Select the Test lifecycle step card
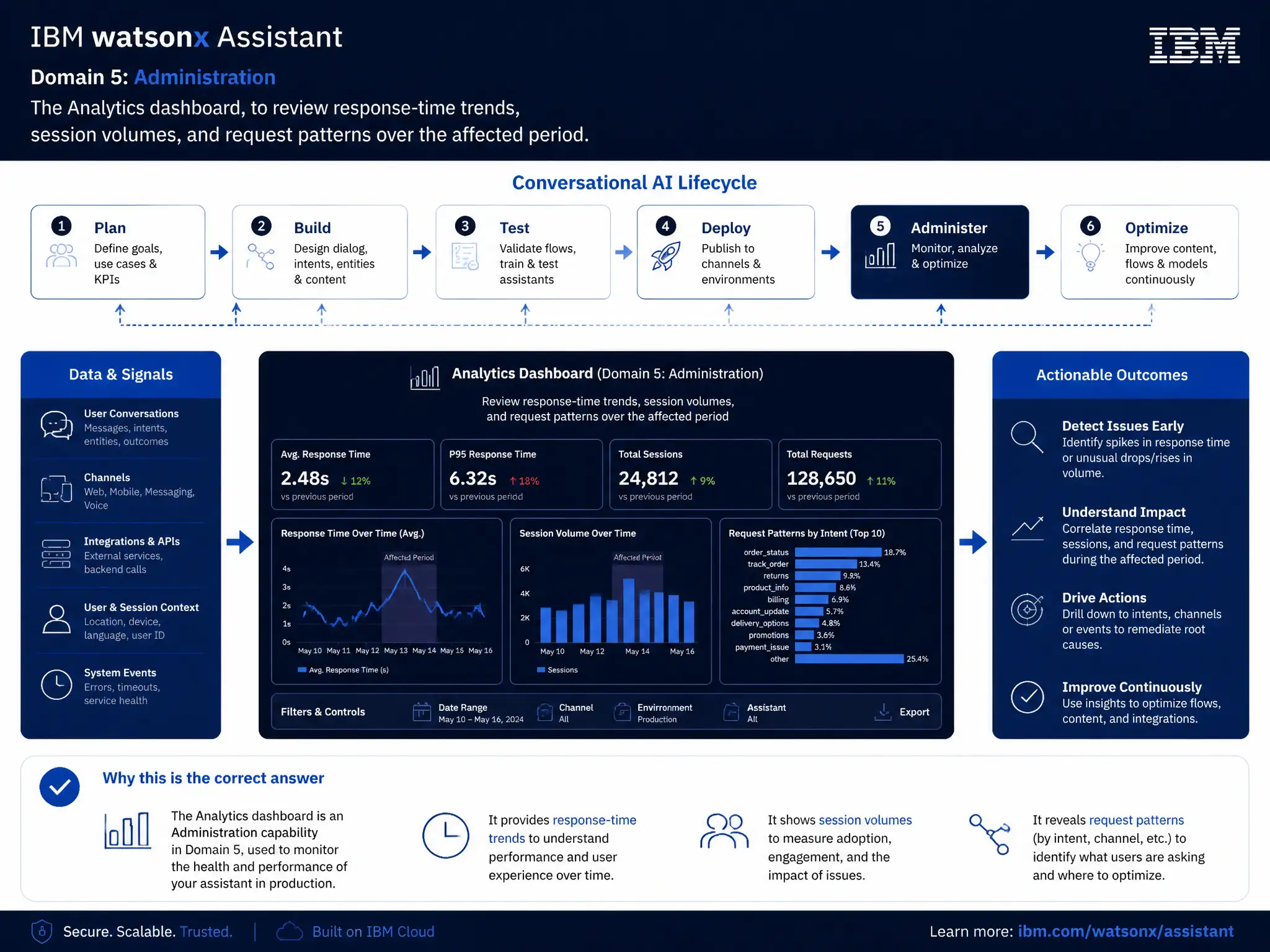 (523, 252)
